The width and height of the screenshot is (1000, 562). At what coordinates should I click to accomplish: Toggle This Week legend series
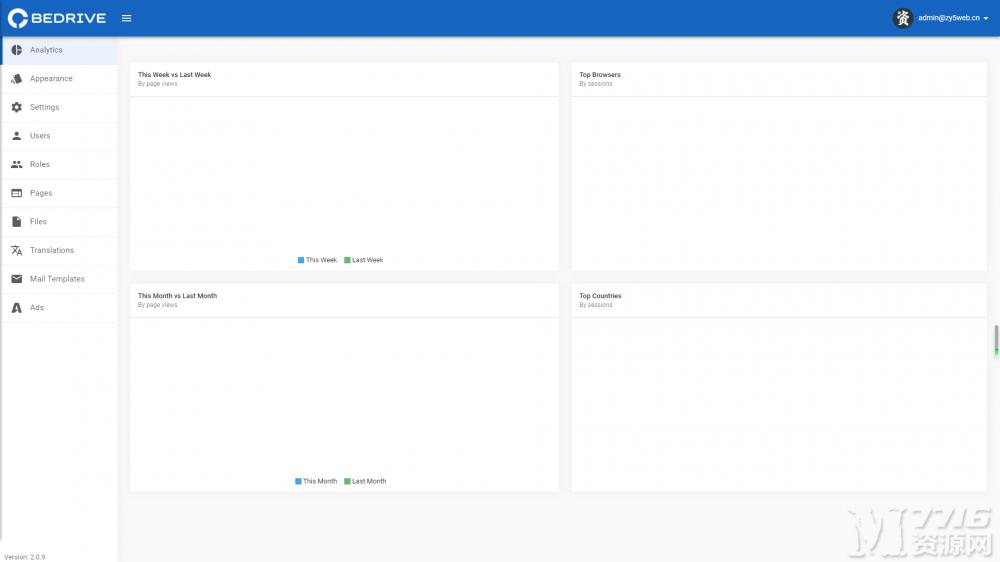tap(317, 260)
